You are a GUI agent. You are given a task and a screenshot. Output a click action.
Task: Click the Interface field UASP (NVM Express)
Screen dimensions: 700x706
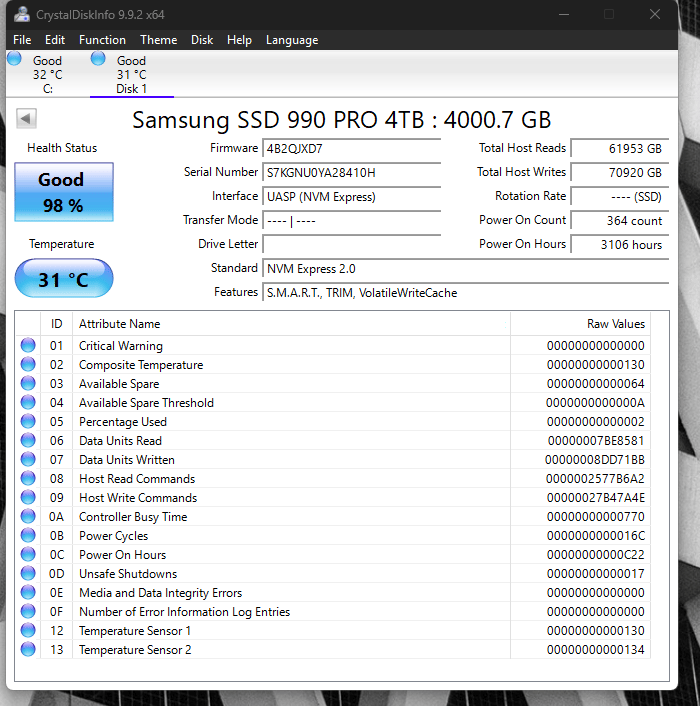pos(352,197)
